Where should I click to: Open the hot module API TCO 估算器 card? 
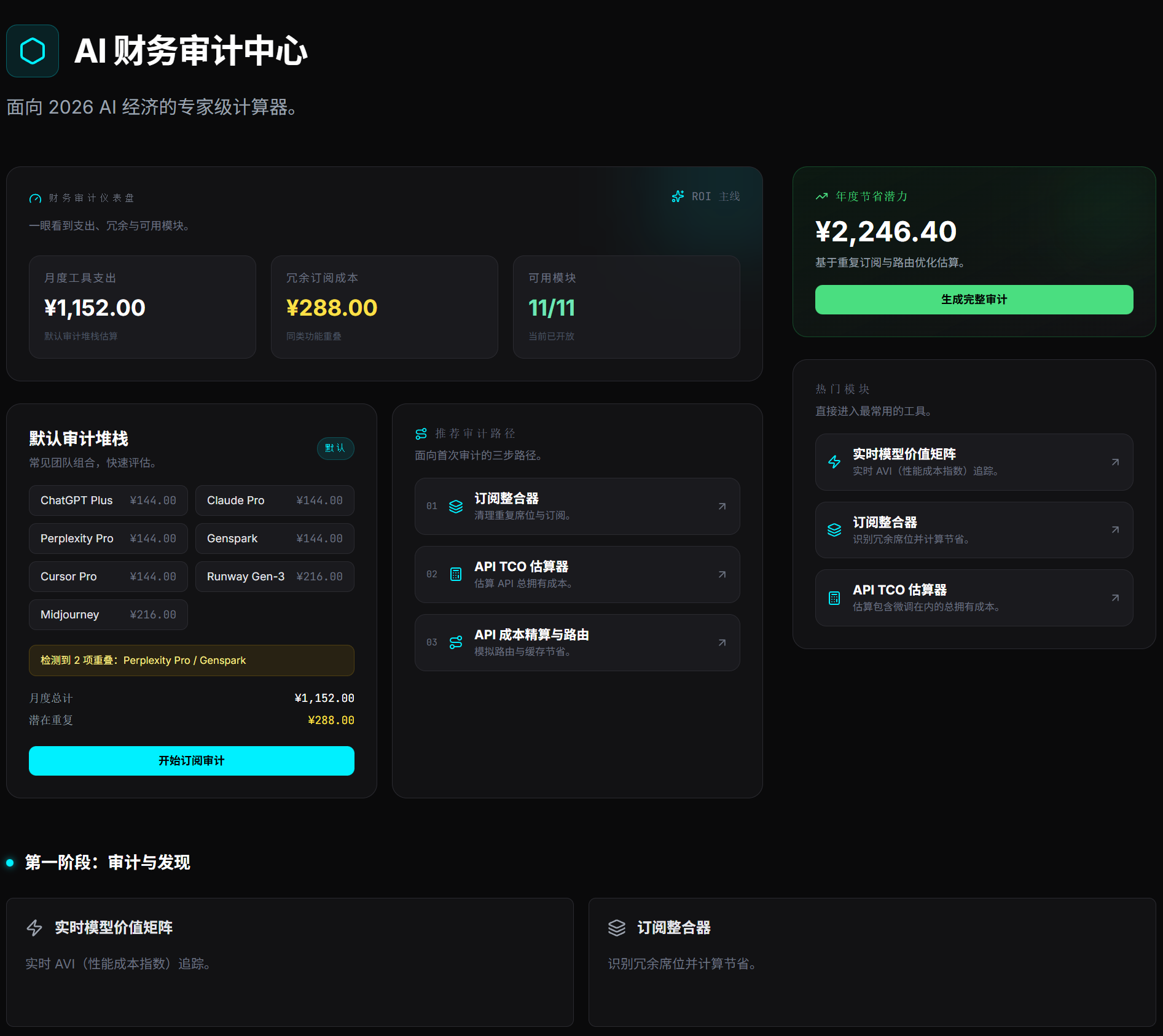click(974, 598)
